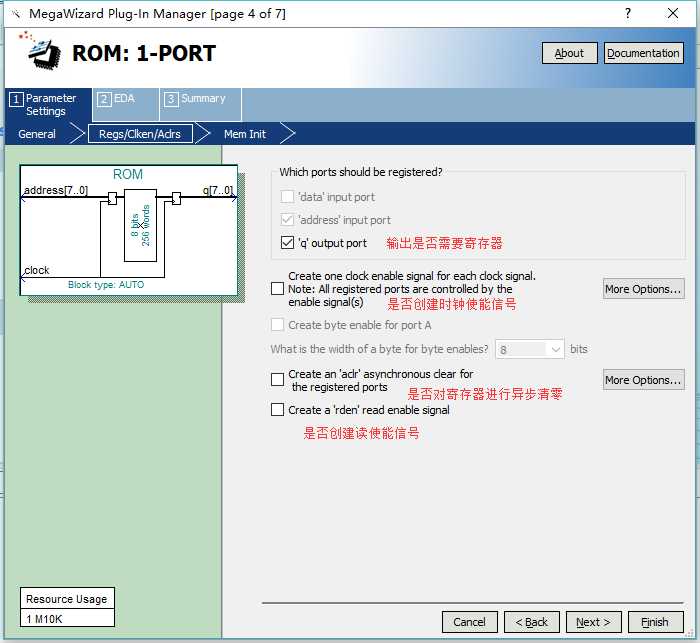This screenshot has width=700, height=643.
Task: Click the '8 bits 256 words' memory block
Action: pyautogui.click(x=140, y=225)
